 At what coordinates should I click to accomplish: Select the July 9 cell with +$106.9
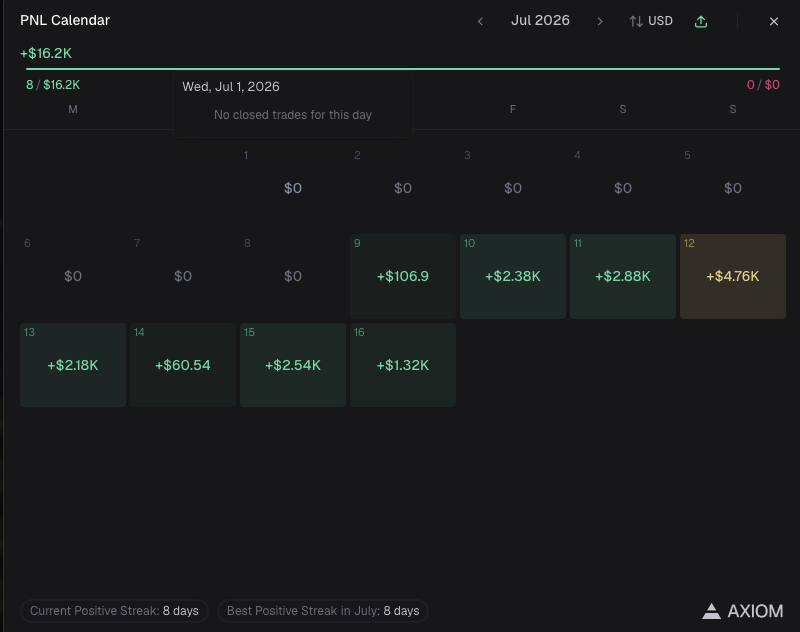[x=403, y=276]
